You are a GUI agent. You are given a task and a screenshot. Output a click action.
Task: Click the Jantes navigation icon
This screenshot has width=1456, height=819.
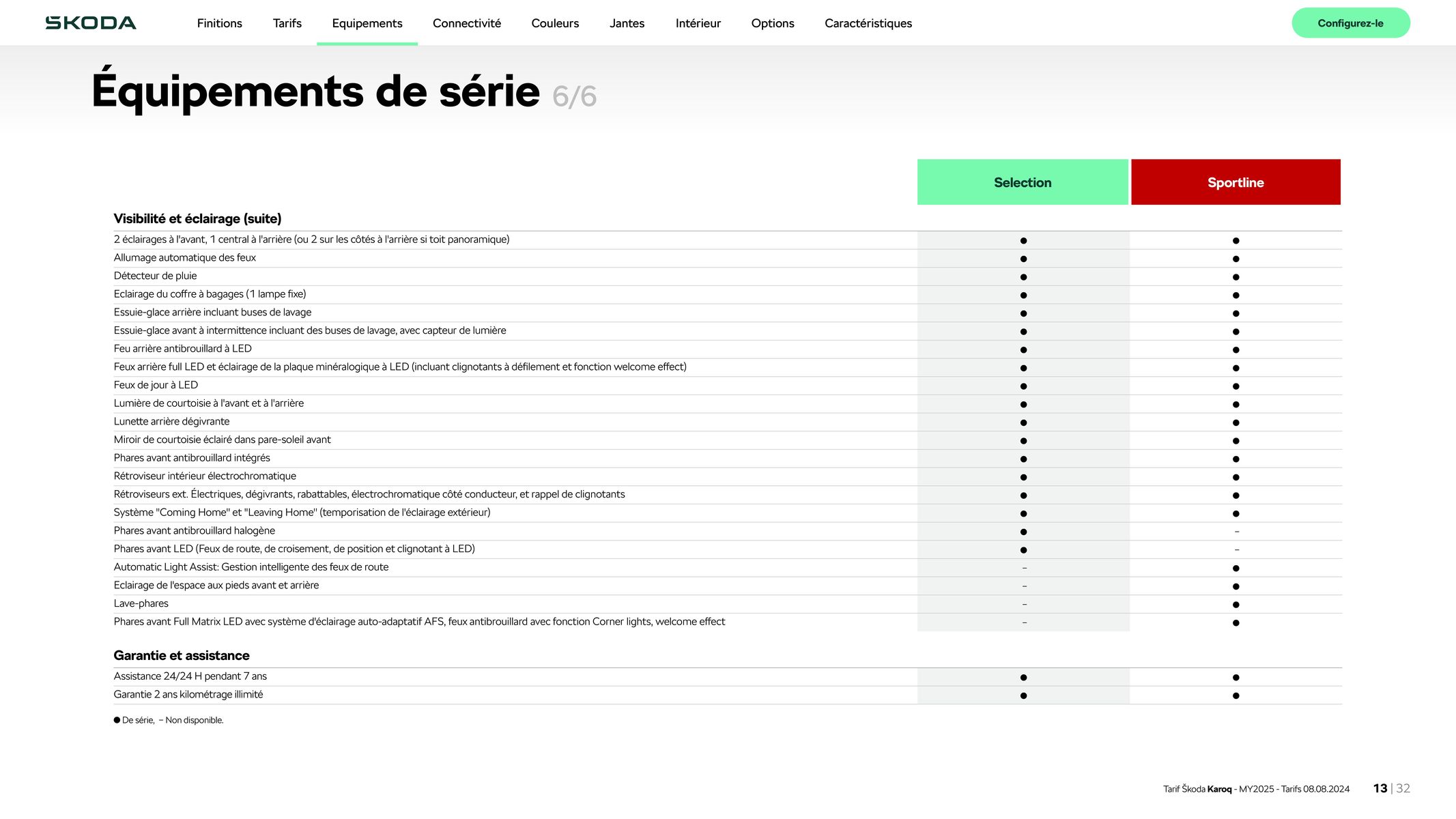(627, 22)
